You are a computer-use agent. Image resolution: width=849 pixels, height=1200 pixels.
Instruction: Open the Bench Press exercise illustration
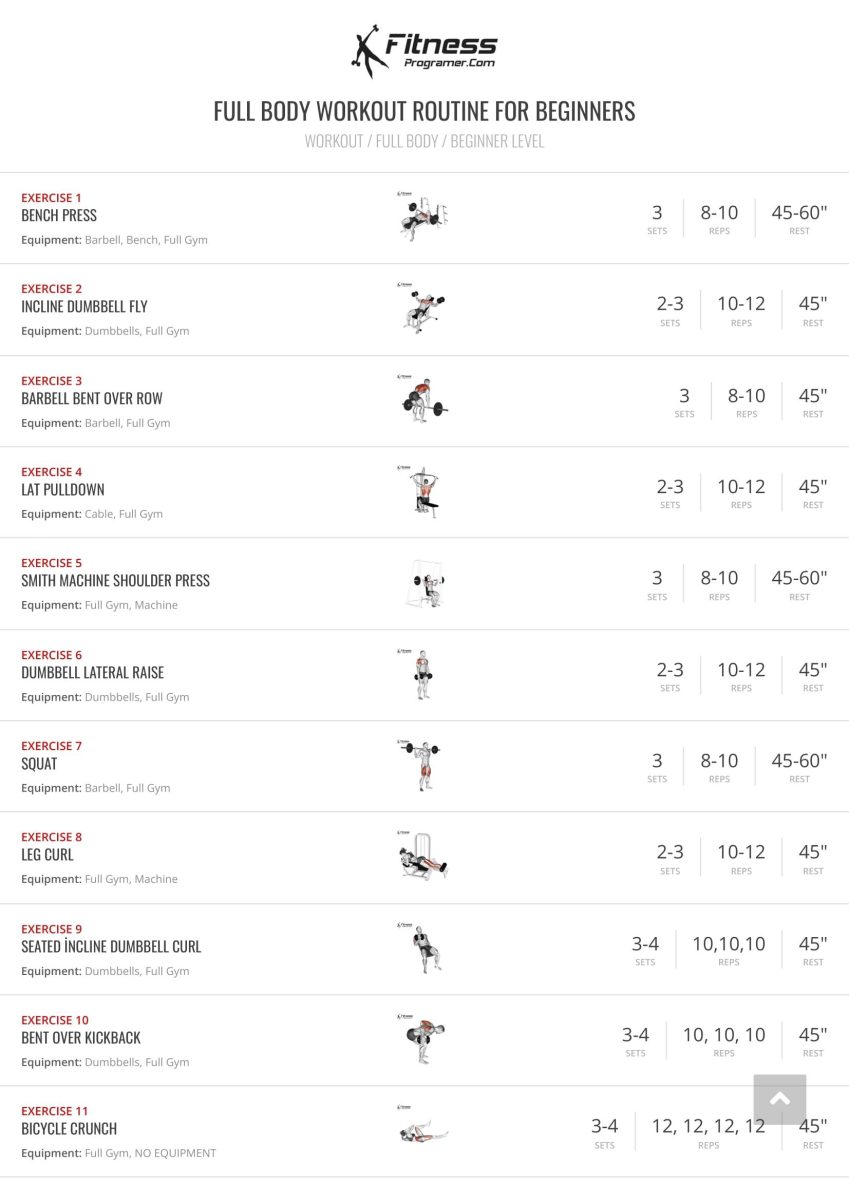(422, 217)
